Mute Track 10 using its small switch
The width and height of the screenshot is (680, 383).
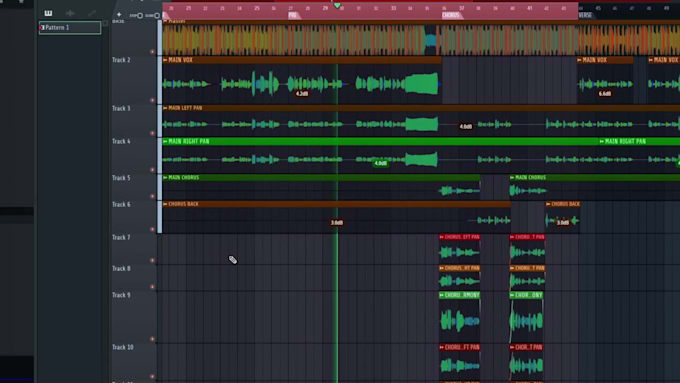tap(152, 376)
